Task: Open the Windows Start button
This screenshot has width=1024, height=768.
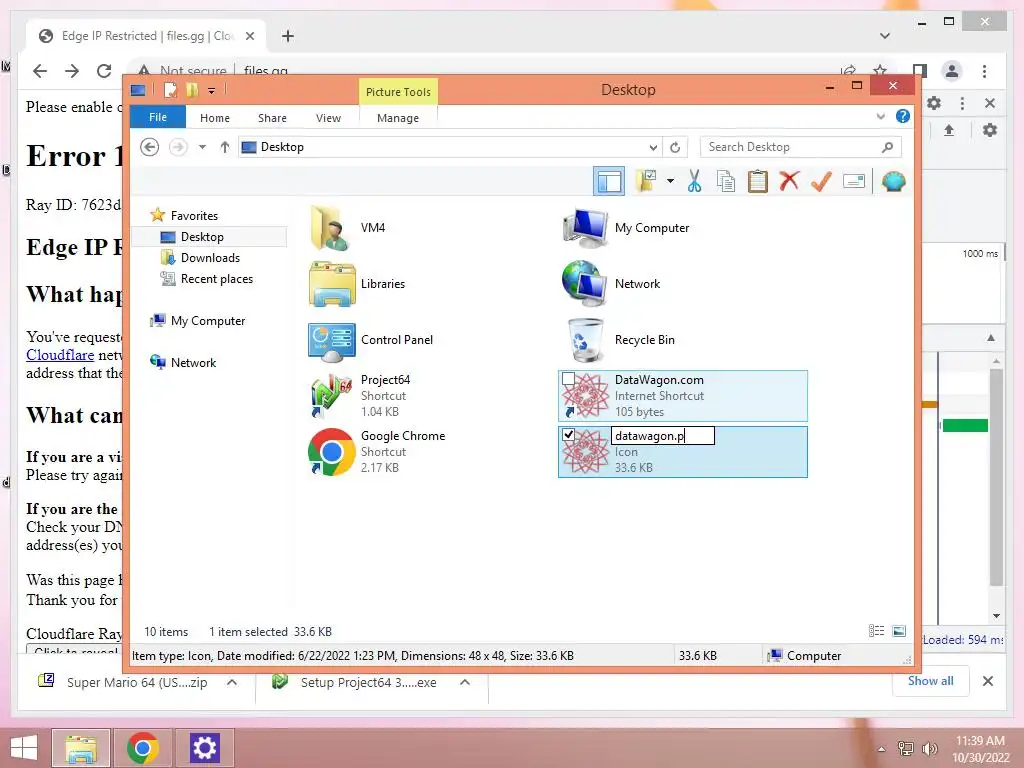Action: [24, 748]
